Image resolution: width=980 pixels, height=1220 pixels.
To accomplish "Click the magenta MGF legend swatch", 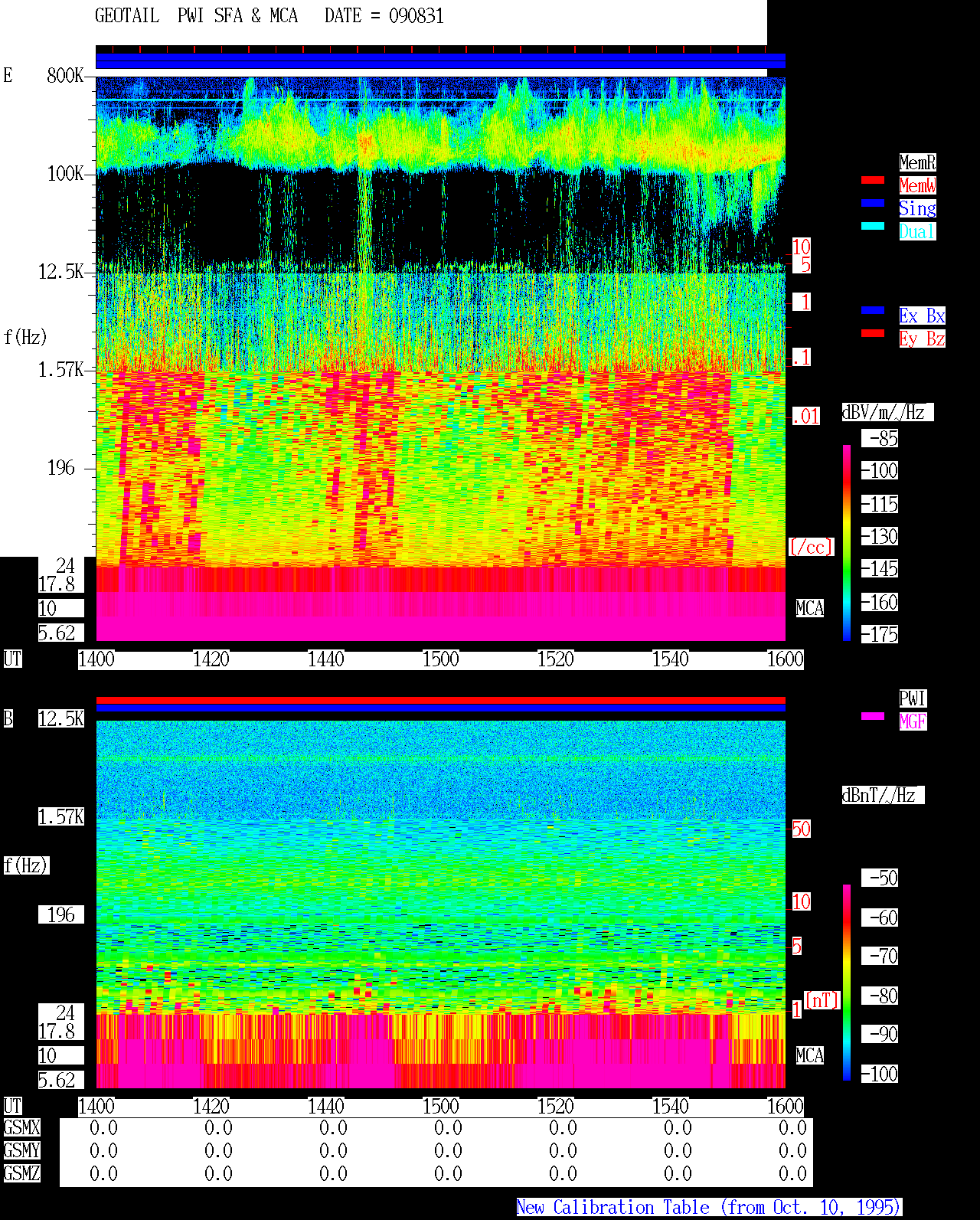I will [873, 716].
